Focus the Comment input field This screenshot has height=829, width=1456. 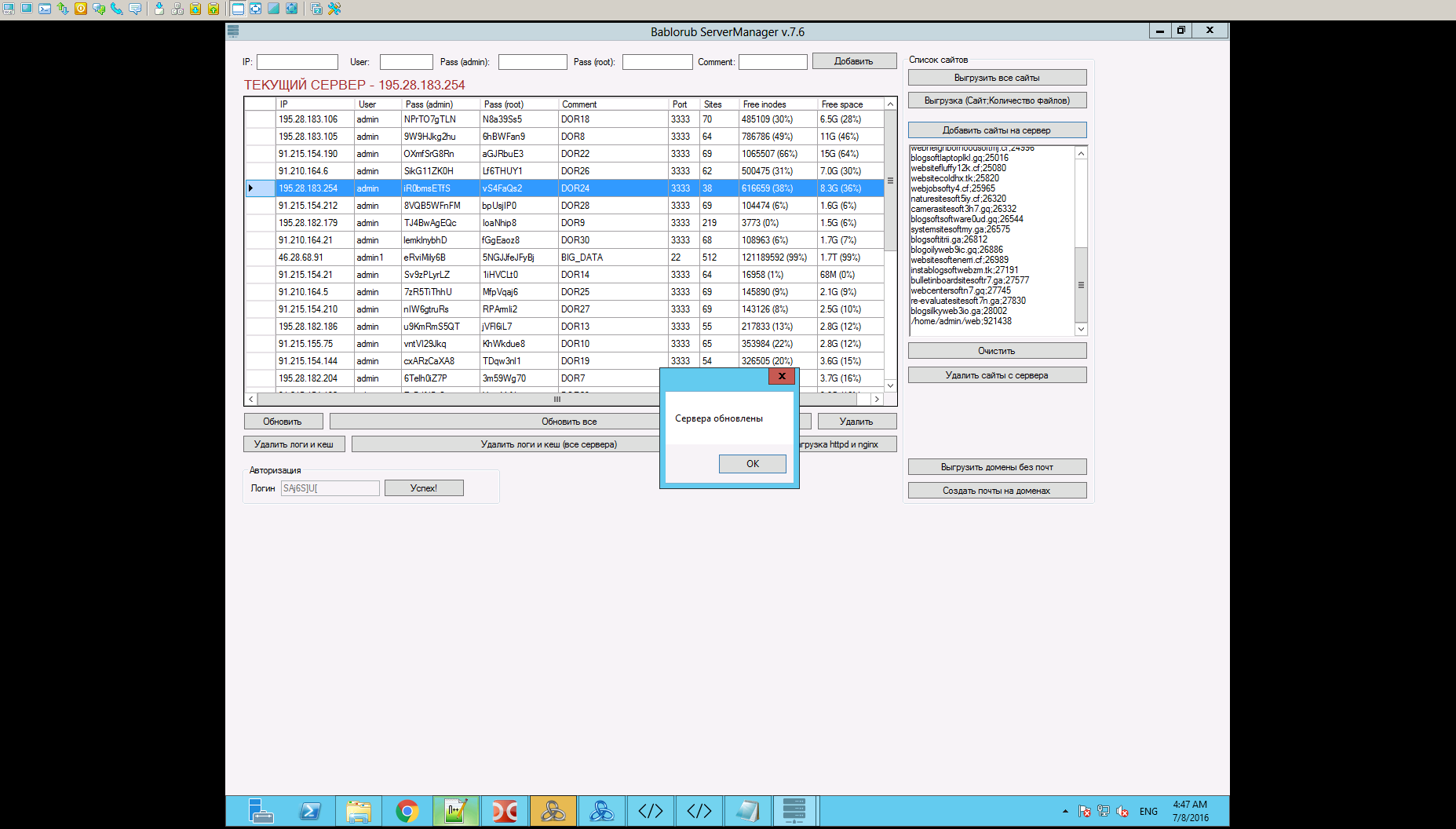point(773,62)
